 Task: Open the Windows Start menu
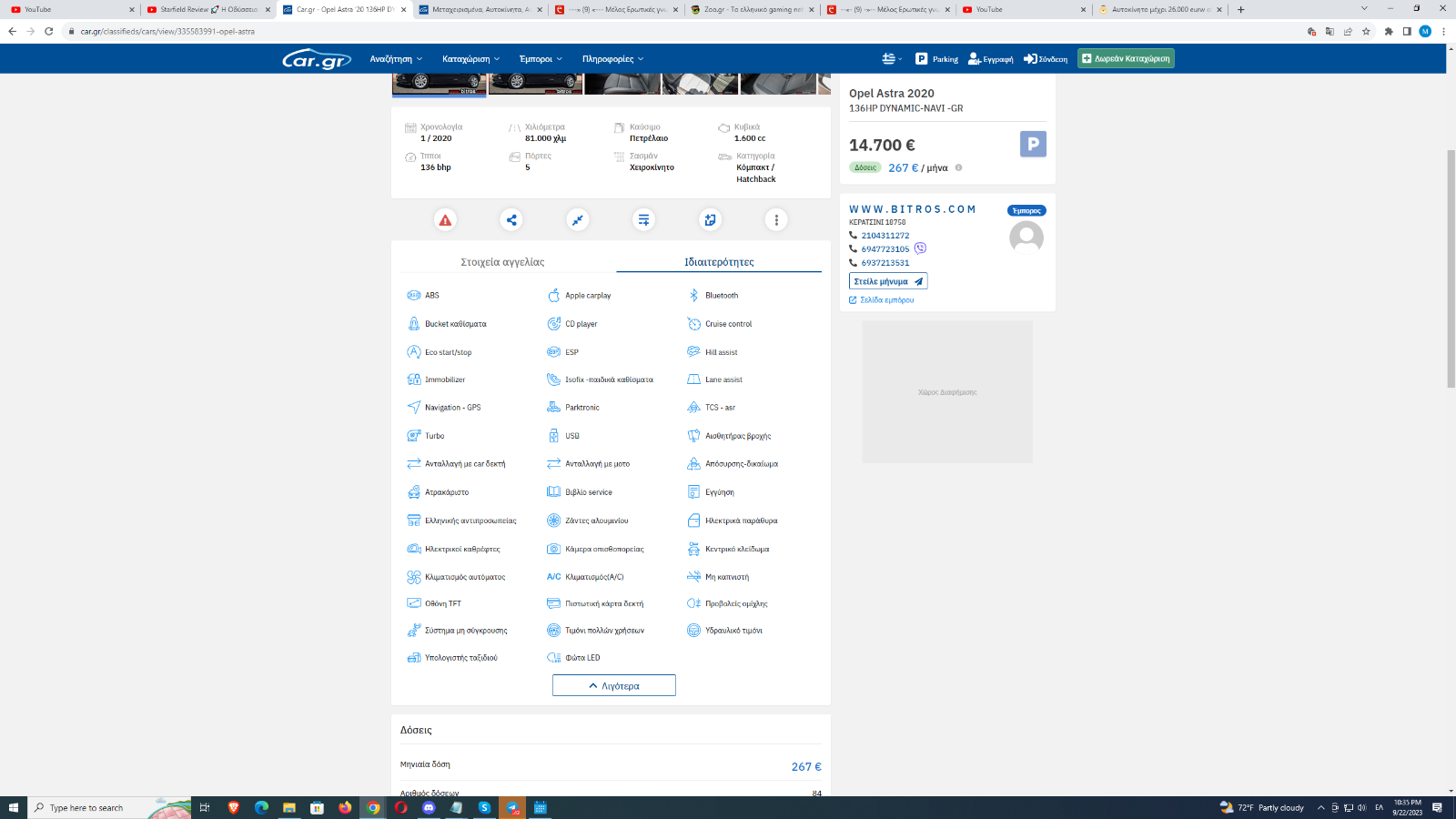click(14, 807)
